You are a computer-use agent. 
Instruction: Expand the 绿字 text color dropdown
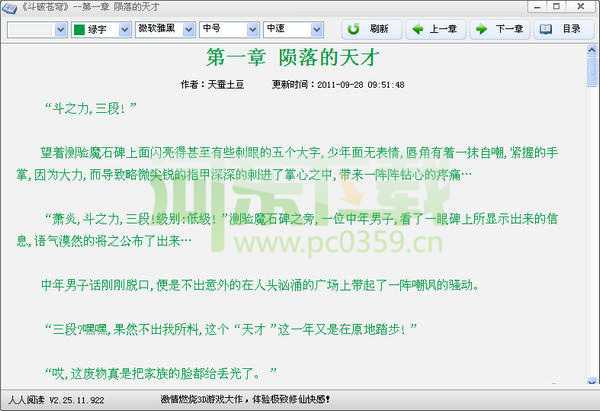pos(124,29)
